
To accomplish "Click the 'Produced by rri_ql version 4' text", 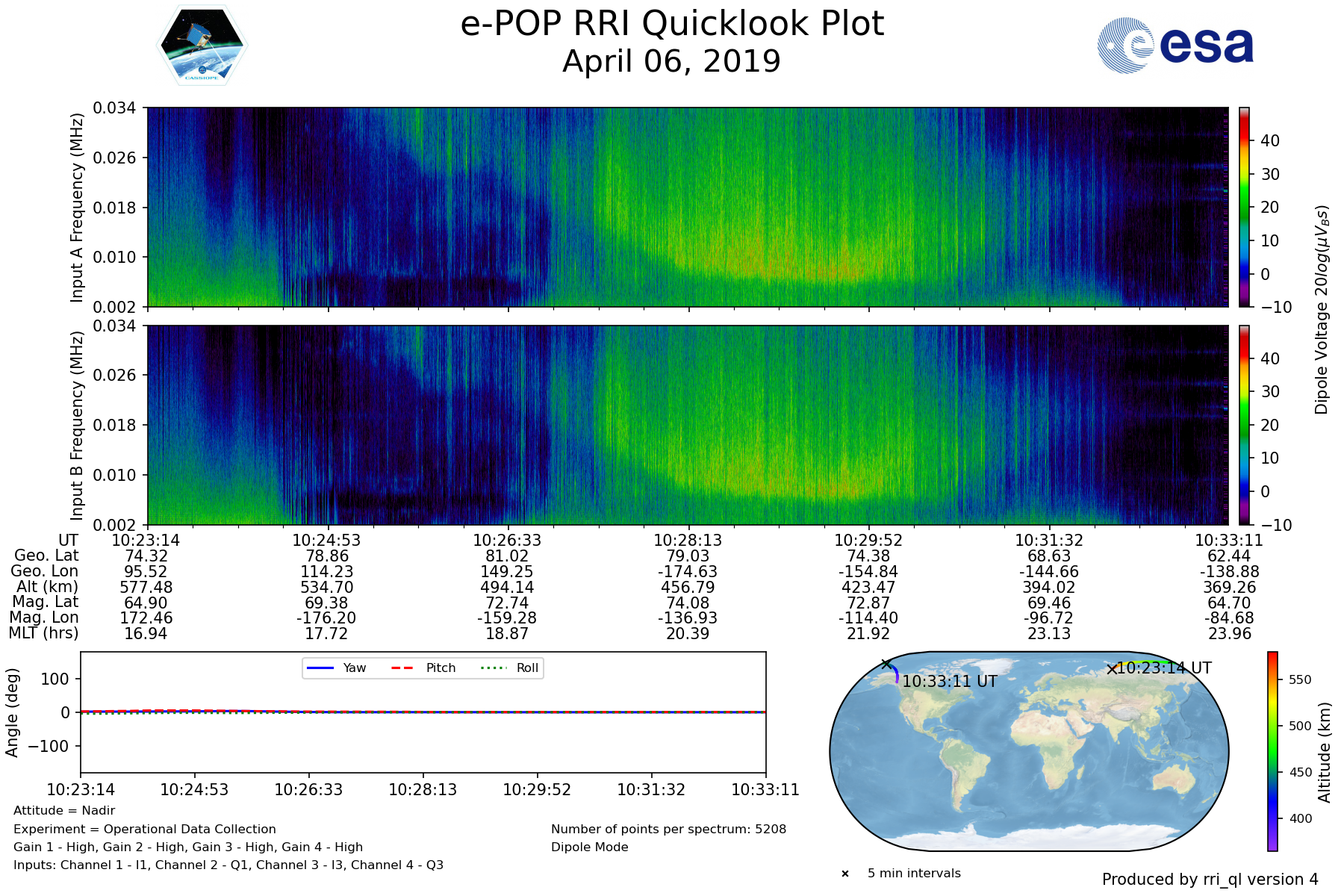I will (x=1210, y=880).
